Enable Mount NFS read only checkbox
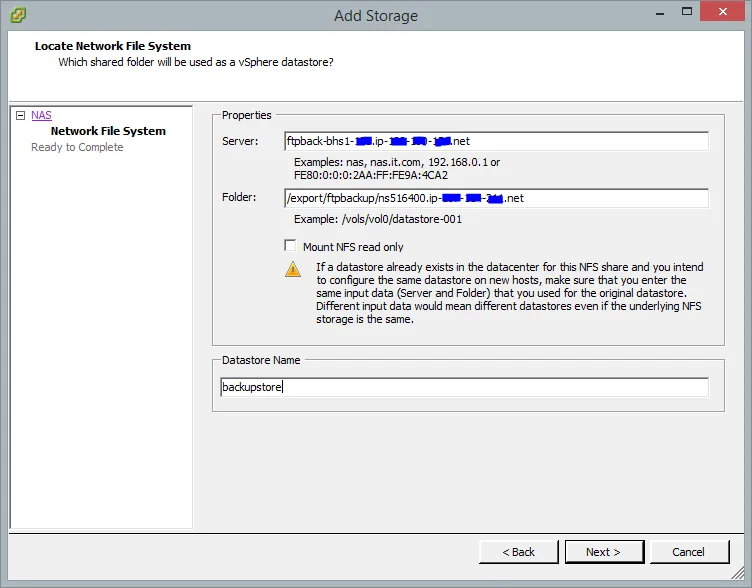This screenshot has width=752, height=588. [x=291, y=246]
